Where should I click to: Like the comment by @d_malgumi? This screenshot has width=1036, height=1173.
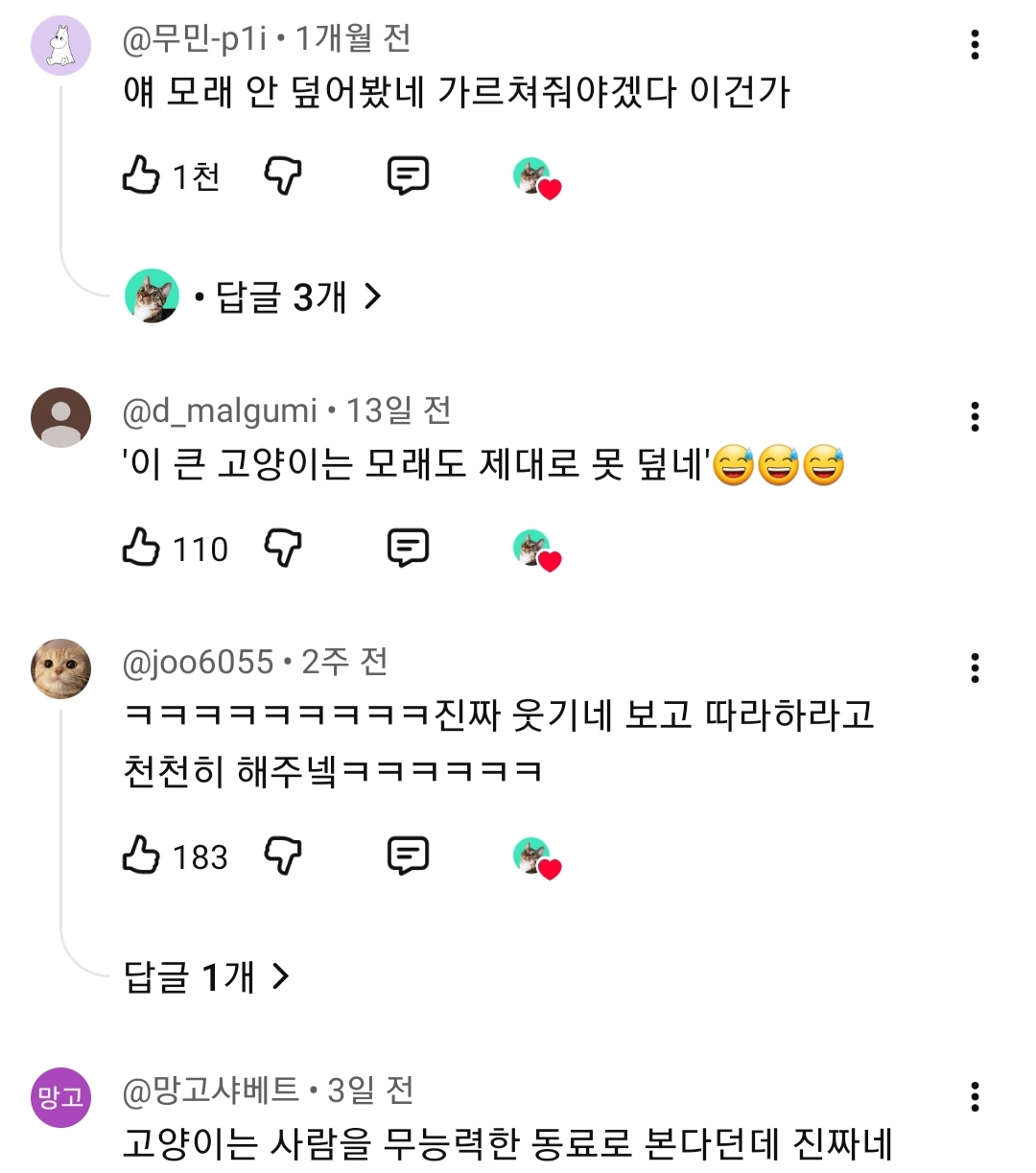[x=141, y=548]
